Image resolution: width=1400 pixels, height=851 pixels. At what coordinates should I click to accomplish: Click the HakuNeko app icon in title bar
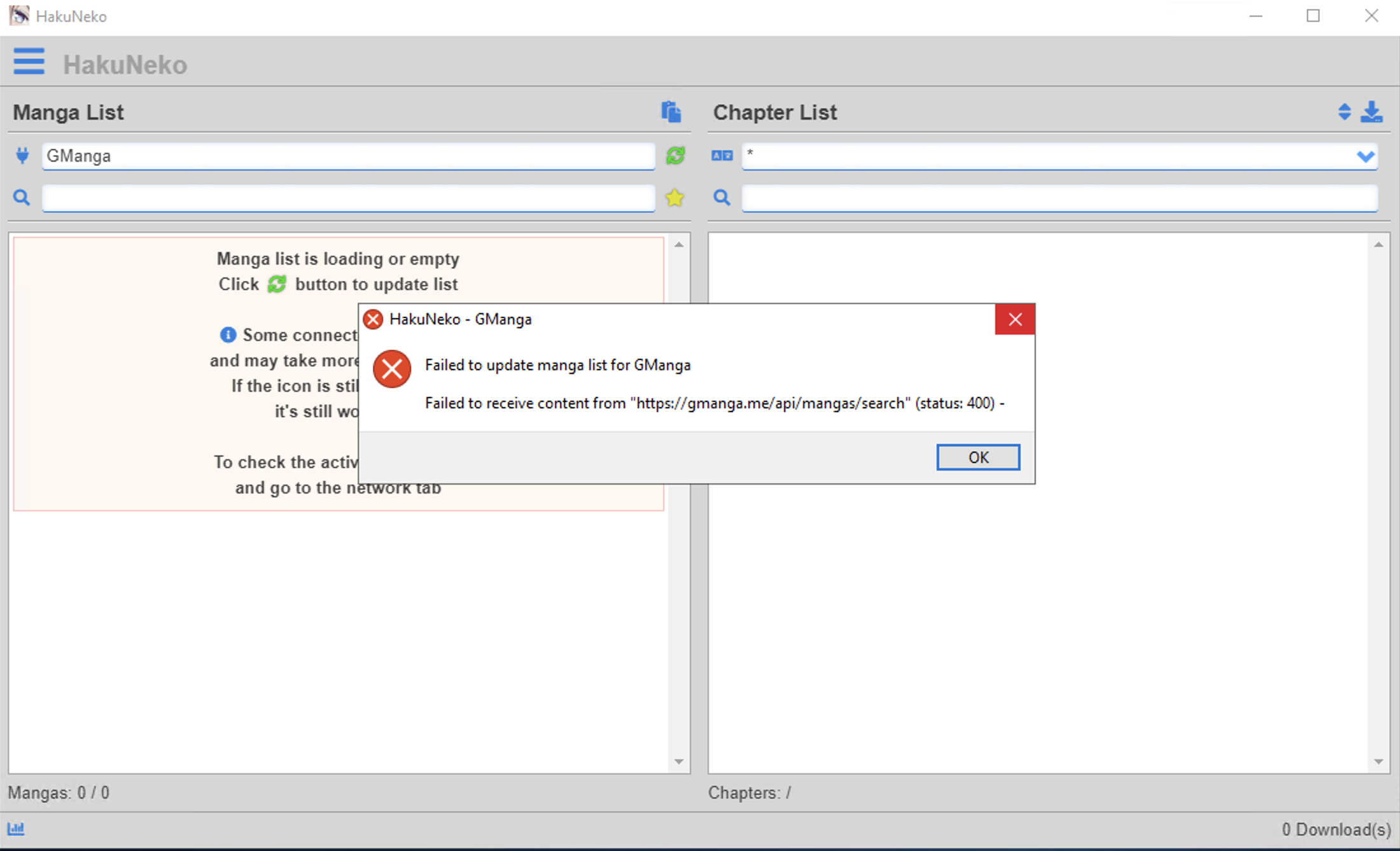pyautogui.click(x=19, y=15)
